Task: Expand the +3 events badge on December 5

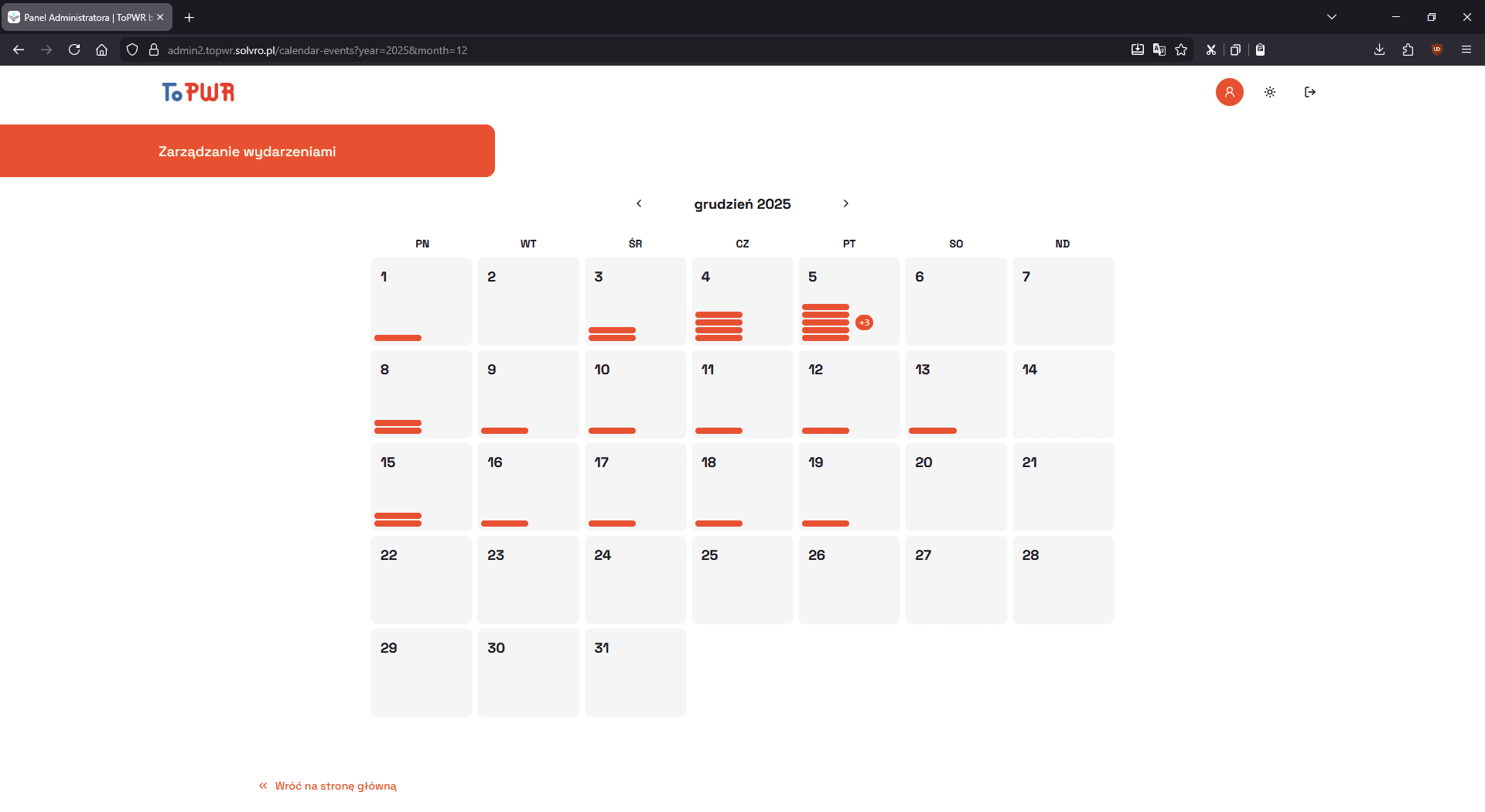Action: [864, 322]
